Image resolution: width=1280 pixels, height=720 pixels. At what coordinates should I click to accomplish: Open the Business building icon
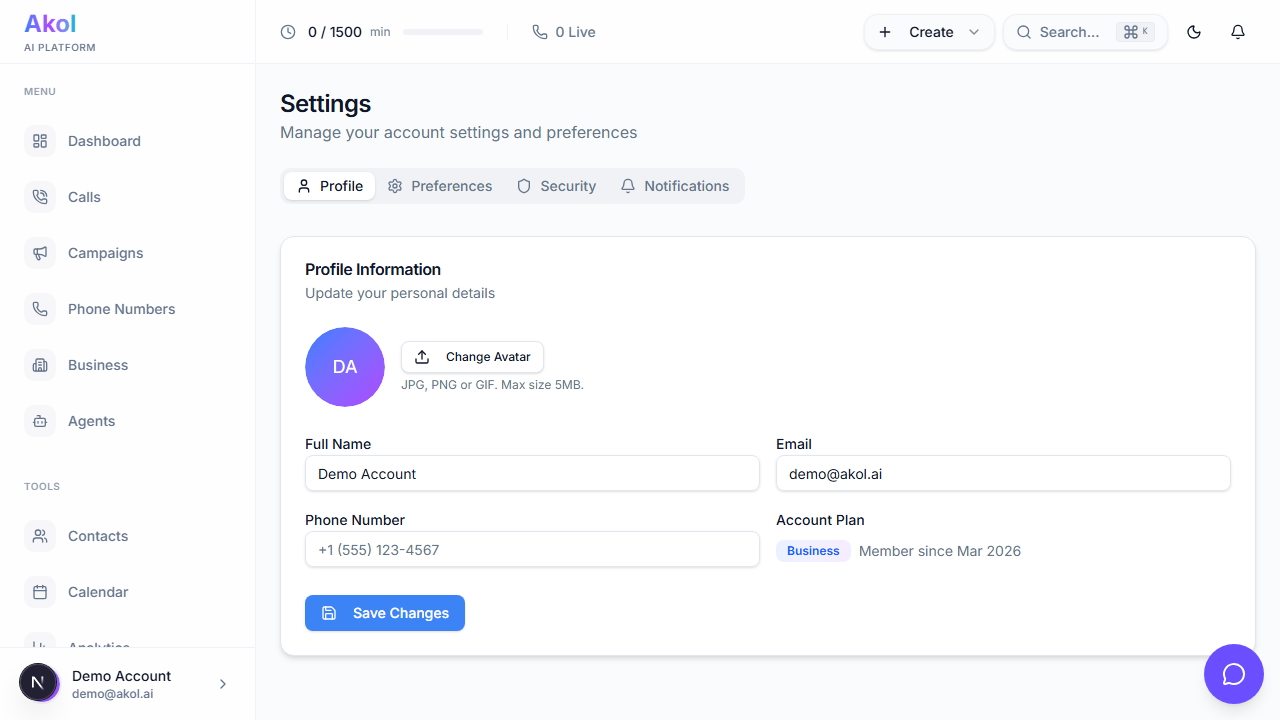coord(40,365)
